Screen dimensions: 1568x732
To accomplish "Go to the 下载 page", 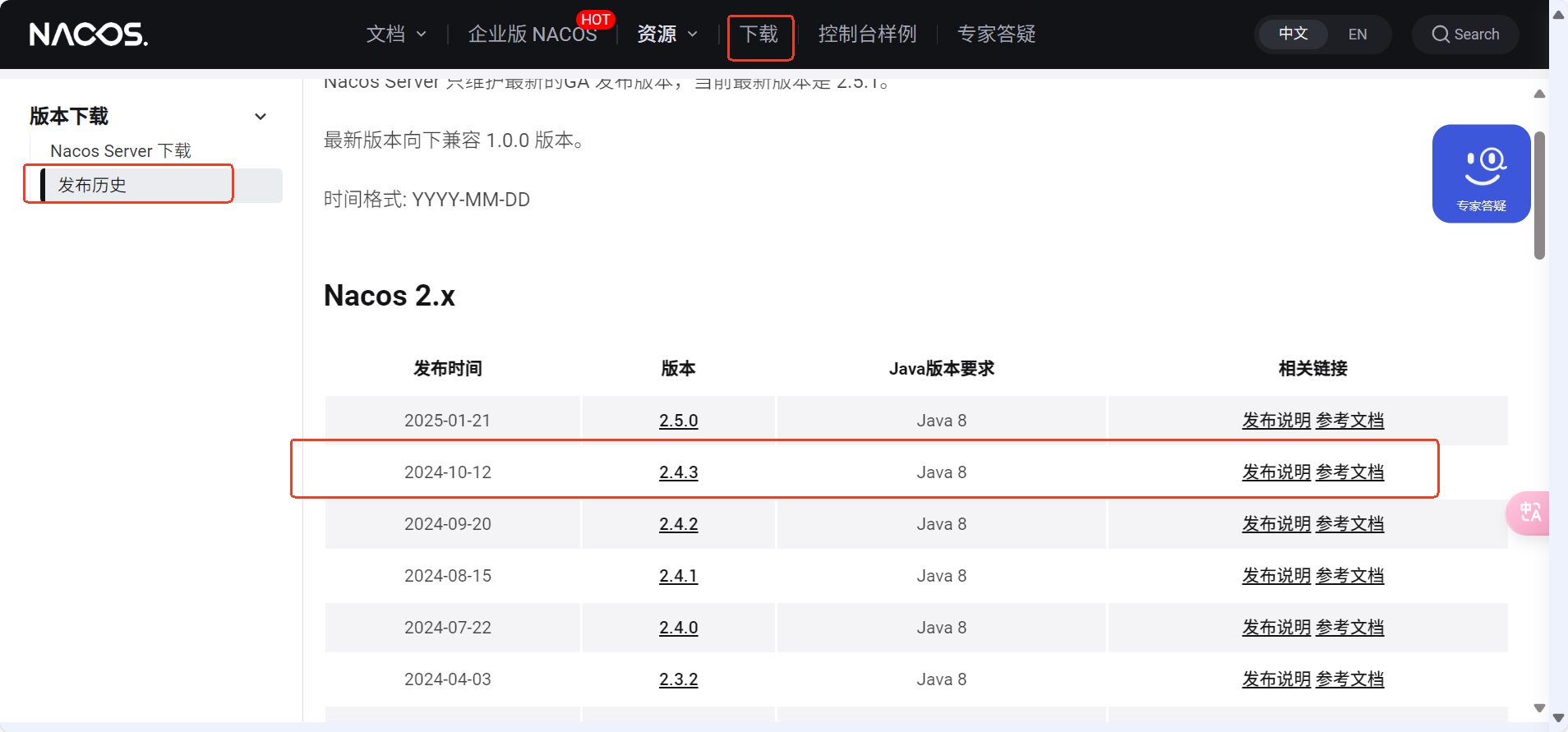I will click(759, 35).
